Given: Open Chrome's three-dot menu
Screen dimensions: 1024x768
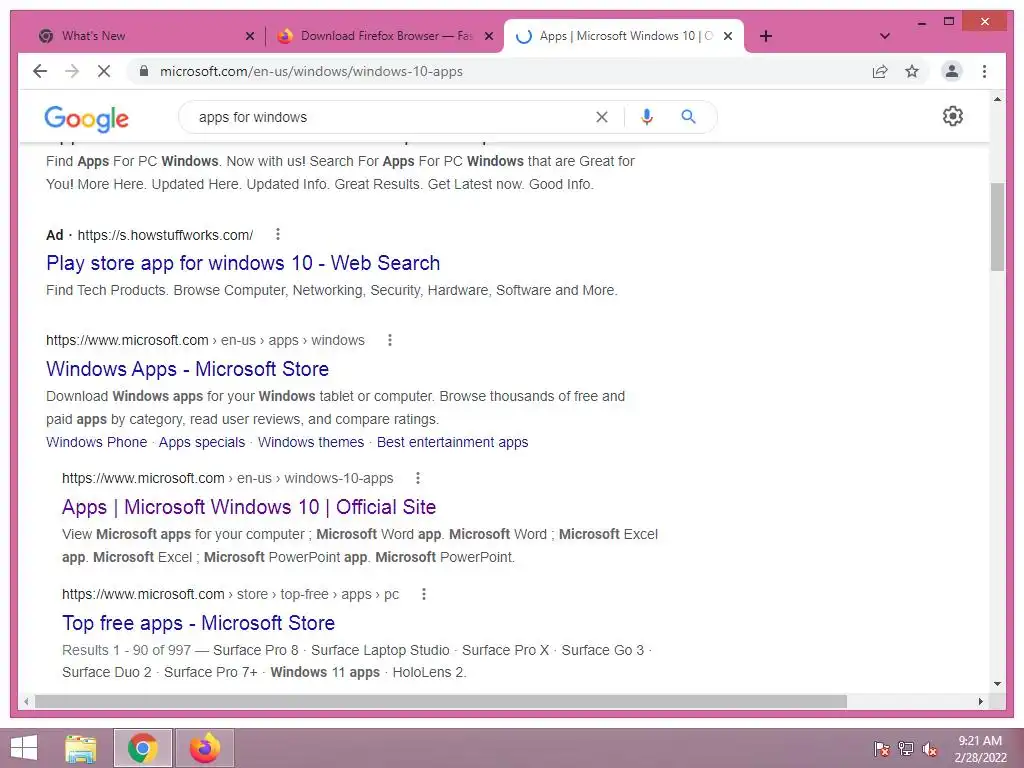Looking at the screenshot, I should (984, 71).
